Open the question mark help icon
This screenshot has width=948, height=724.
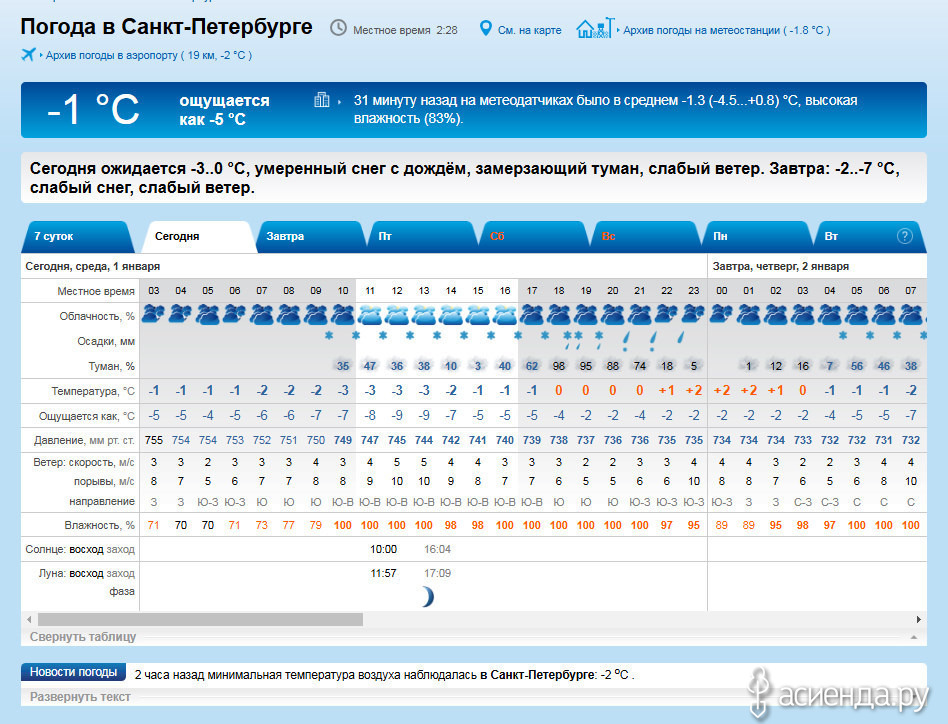tap(904, 236)
